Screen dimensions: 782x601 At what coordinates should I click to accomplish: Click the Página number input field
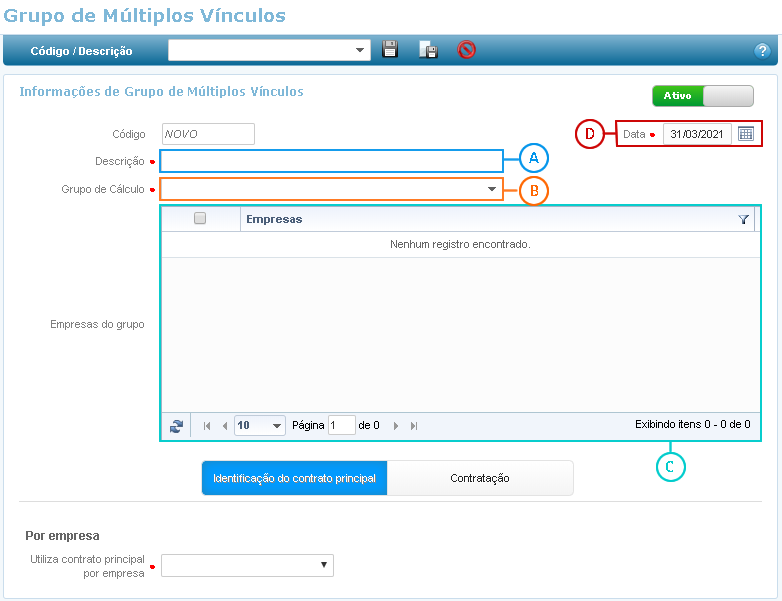tap(341, 426)
